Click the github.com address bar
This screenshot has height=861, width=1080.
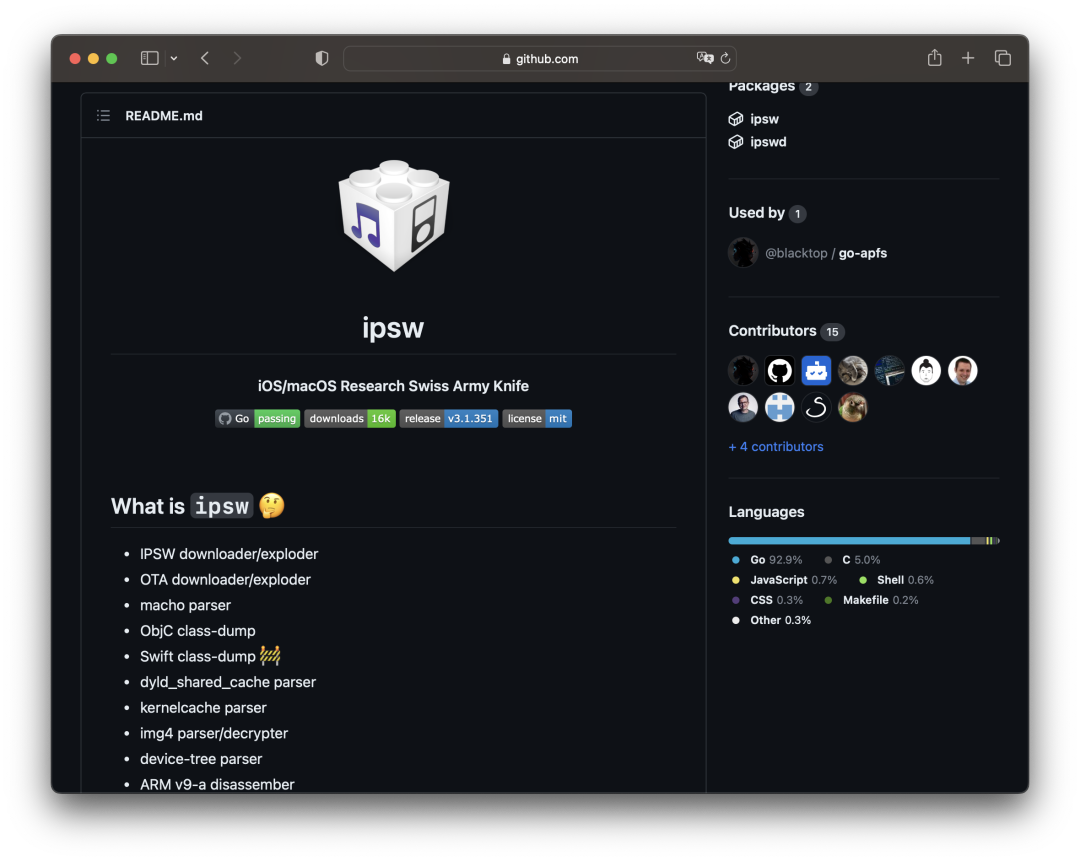(x=539, y=59)
